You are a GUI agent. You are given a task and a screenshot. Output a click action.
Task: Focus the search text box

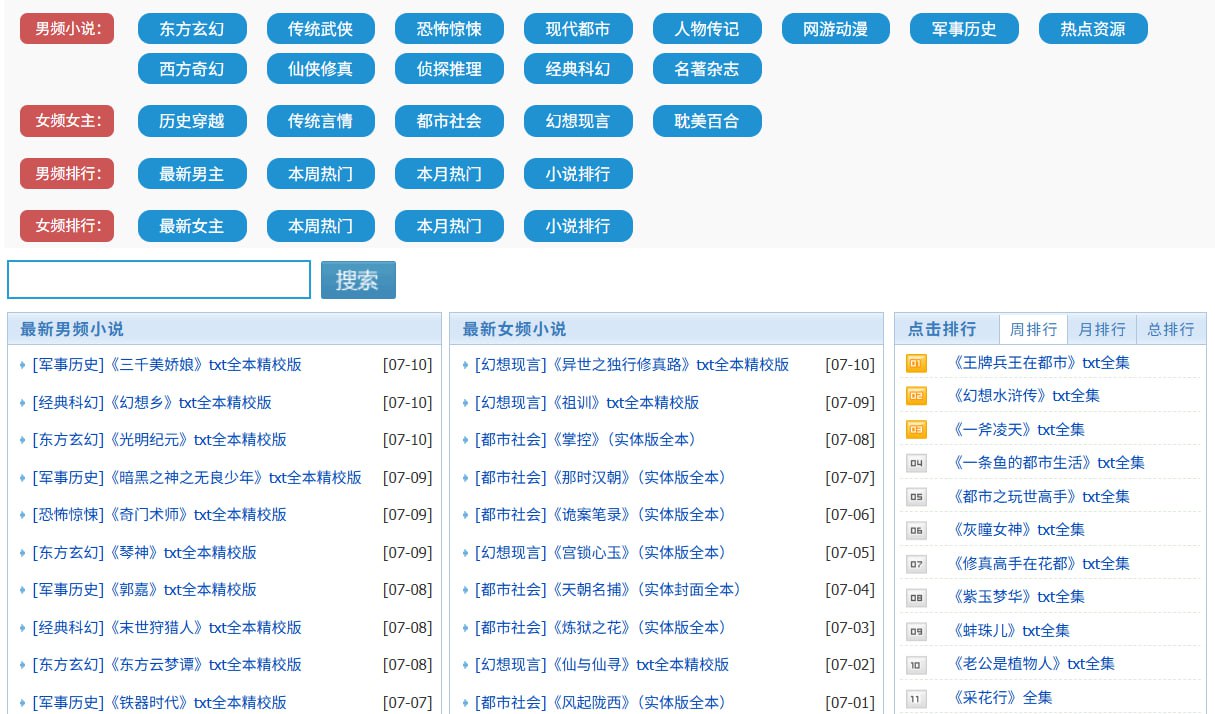coord(159,279)
